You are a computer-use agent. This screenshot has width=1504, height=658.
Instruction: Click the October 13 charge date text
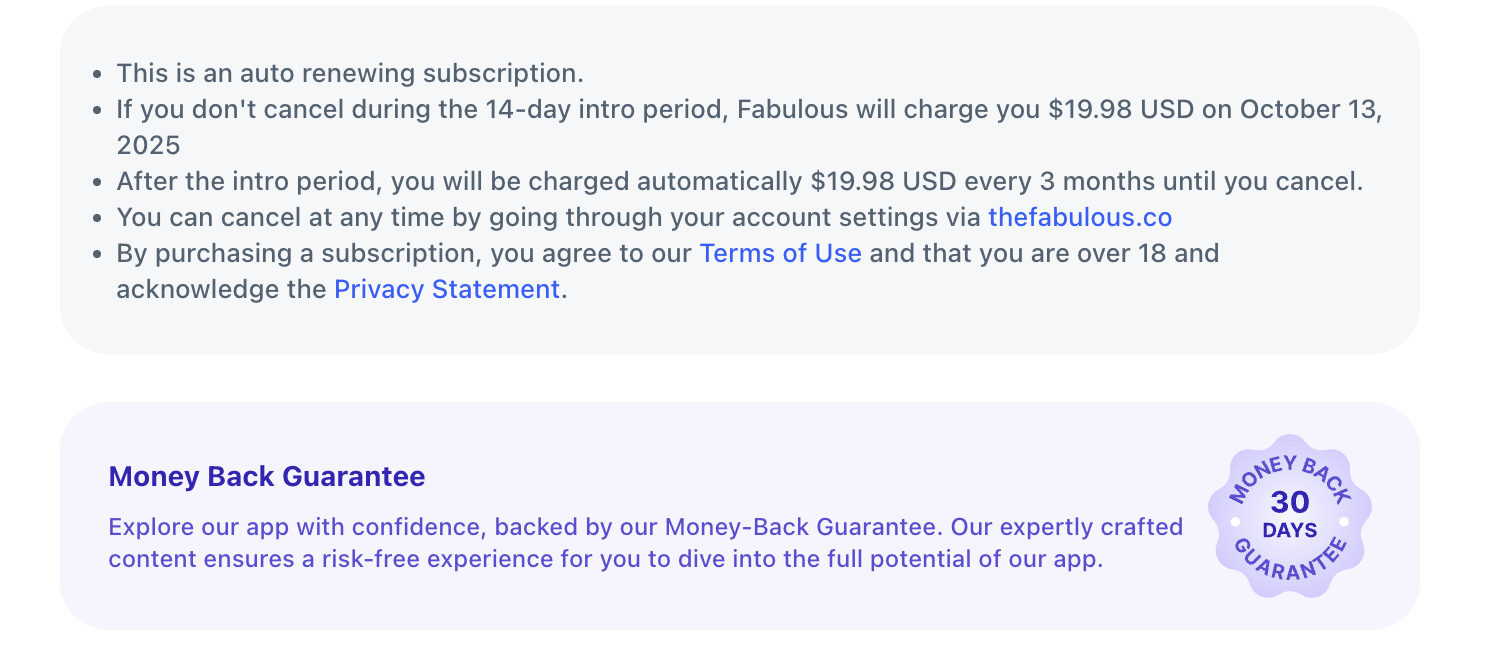(1310, 109)
